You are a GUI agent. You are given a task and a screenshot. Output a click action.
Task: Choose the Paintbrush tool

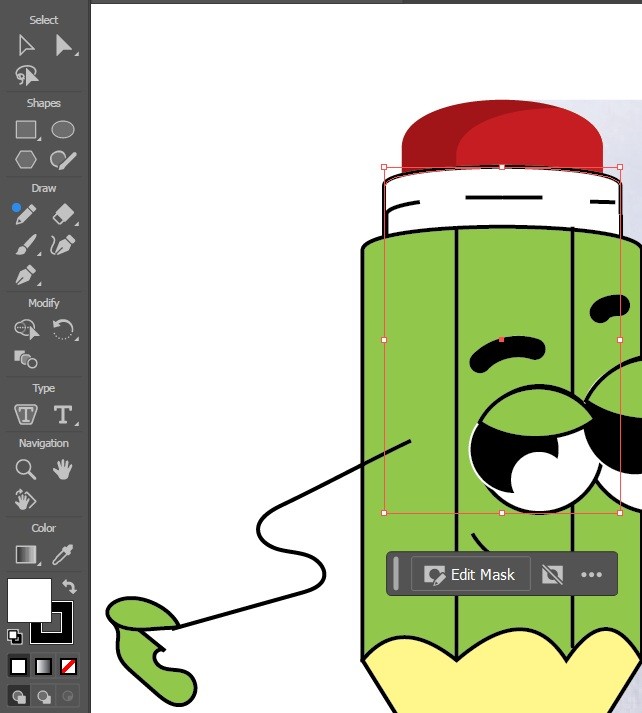pos(26,245)
